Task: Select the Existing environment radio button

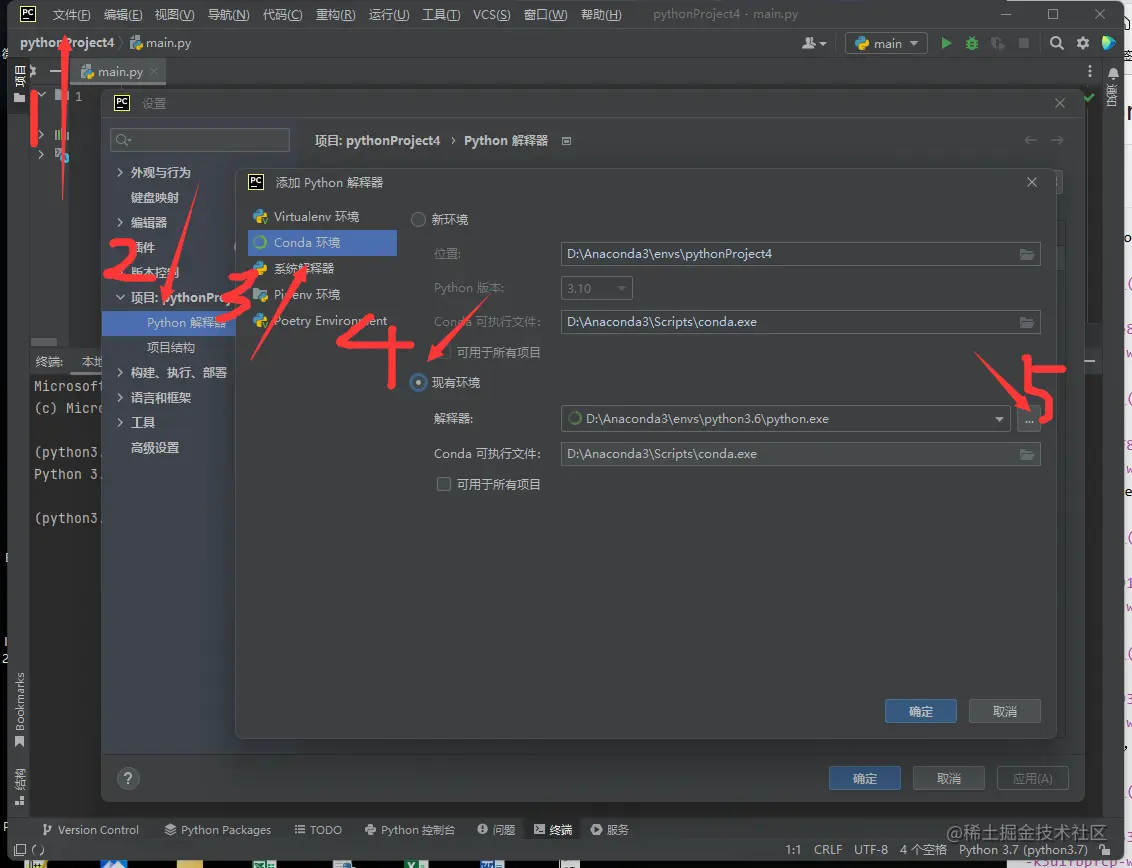Action: [x=418, y=383]
